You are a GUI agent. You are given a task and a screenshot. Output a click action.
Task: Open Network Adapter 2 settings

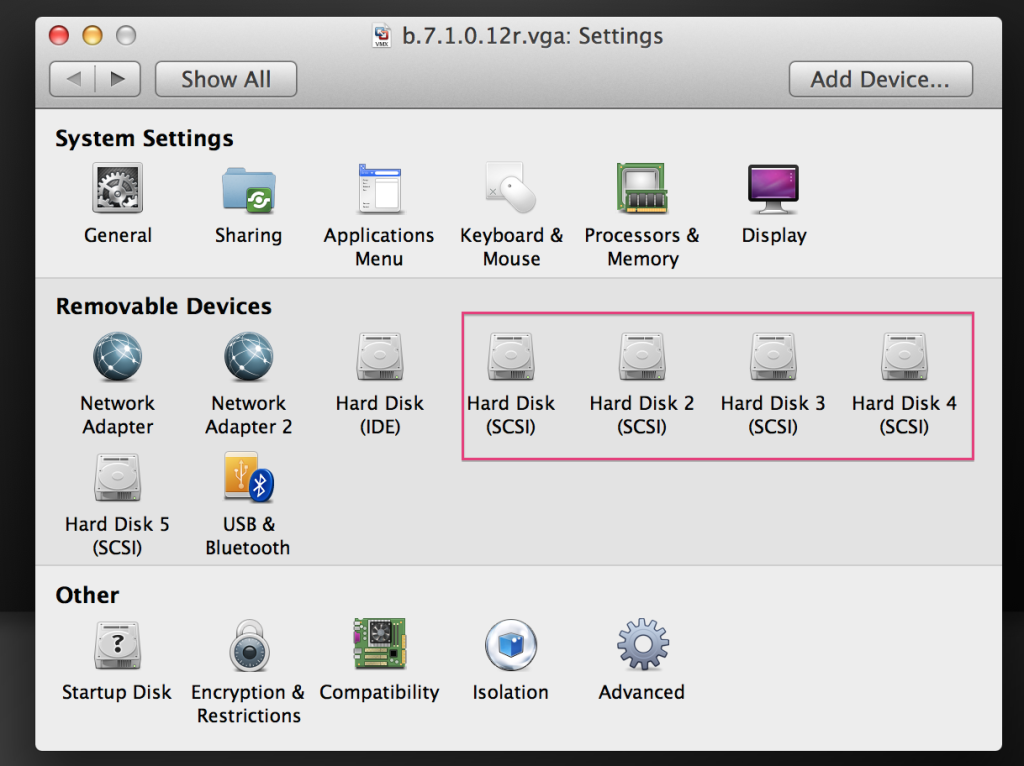point(248,358)
